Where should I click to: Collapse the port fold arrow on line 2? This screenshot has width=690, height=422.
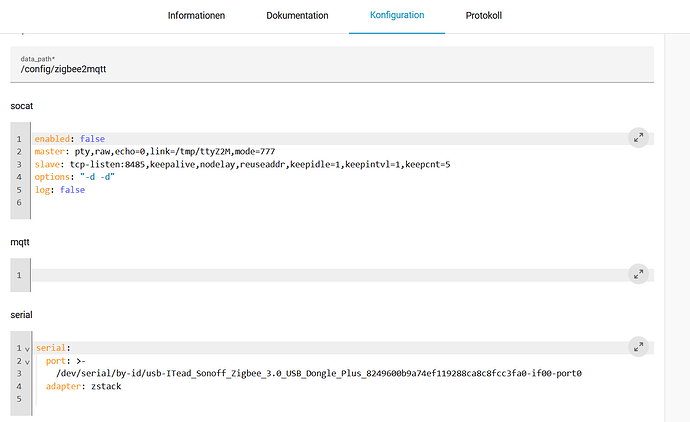click(x=27, y=362)
